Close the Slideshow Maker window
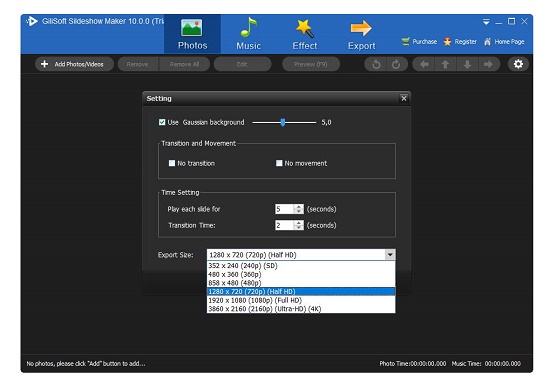The image size is (550, 390). click(524, 21)
